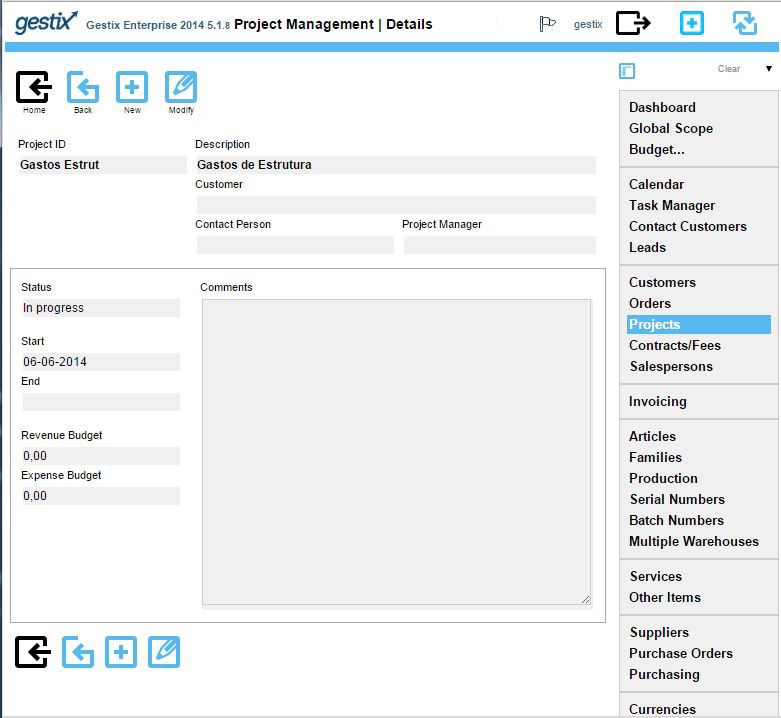Click the empty Customer field
This screenshot has height=718, width=781.
396,205
